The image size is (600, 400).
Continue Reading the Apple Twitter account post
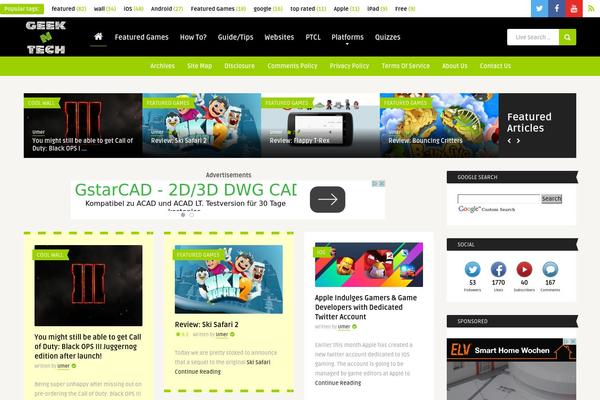tap(338, 383)
